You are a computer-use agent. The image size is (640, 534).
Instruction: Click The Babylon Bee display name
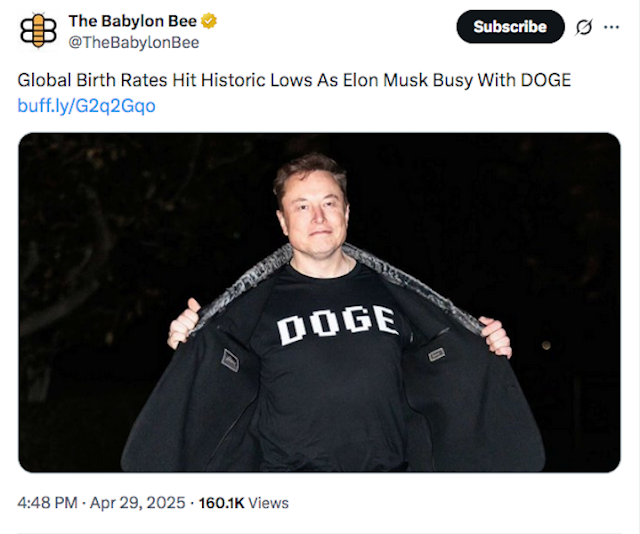133,21
